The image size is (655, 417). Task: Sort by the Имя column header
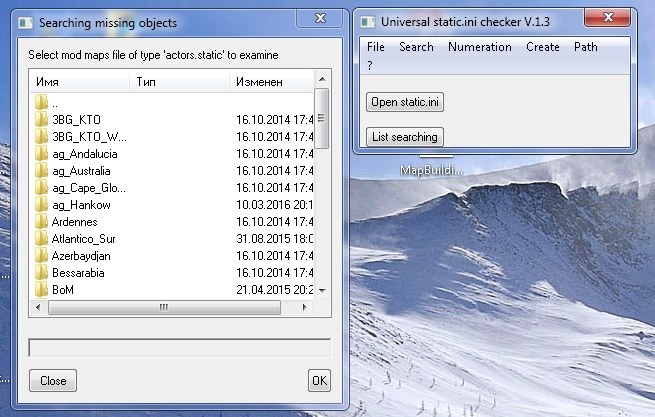79,81
